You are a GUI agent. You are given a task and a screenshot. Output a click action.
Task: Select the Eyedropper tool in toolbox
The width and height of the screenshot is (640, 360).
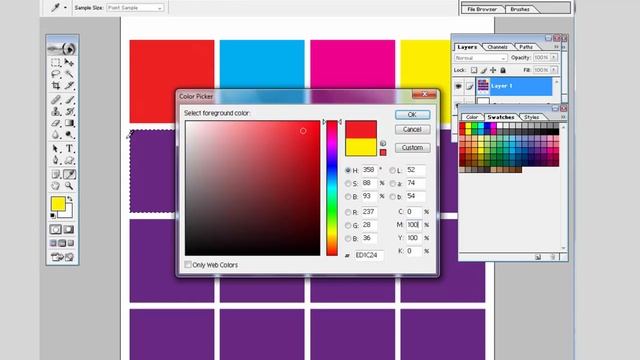click(69, 174)
